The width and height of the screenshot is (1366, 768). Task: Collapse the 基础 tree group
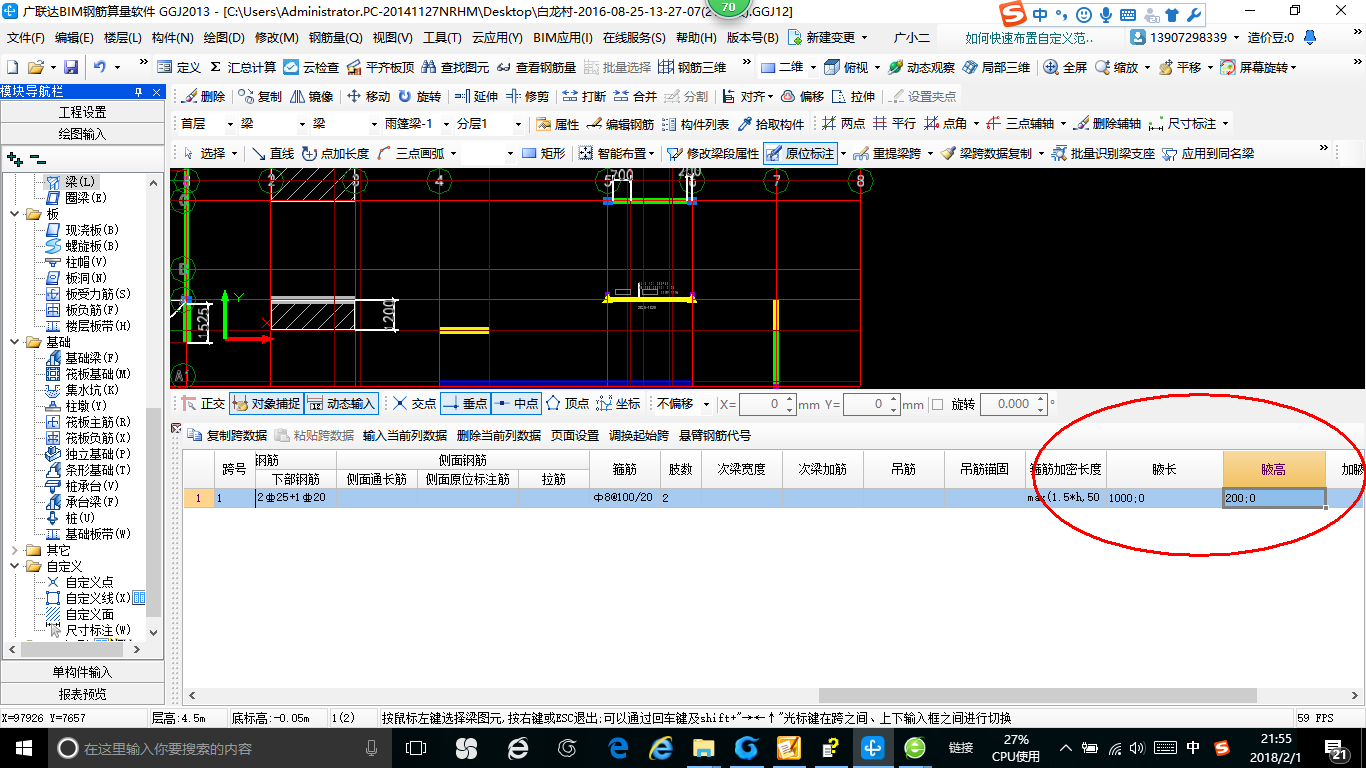pyautogui.click(x=15, y=342)
